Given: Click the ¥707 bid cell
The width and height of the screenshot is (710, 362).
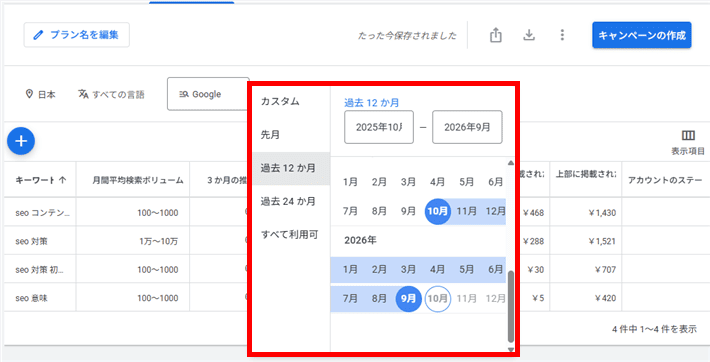Looking at the screenshot, I should coord(604,270).
